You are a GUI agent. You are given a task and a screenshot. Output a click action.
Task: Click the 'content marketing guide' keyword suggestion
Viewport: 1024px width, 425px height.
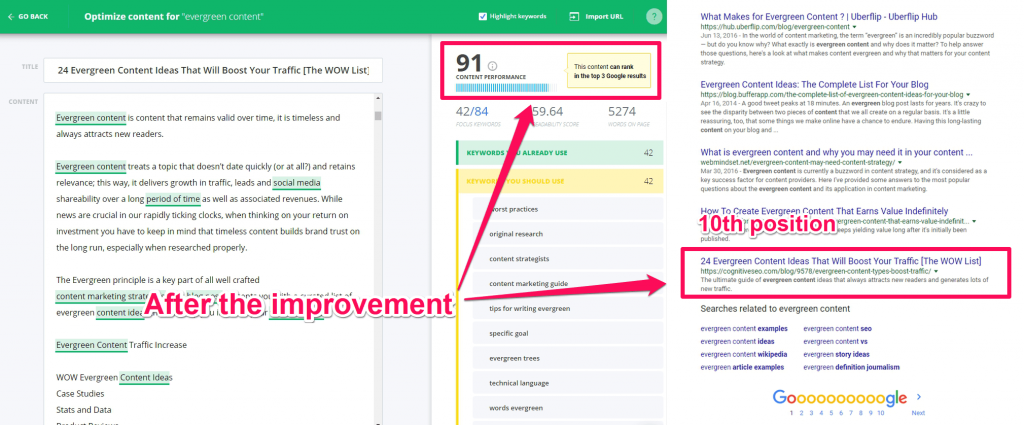coord(568,283)
